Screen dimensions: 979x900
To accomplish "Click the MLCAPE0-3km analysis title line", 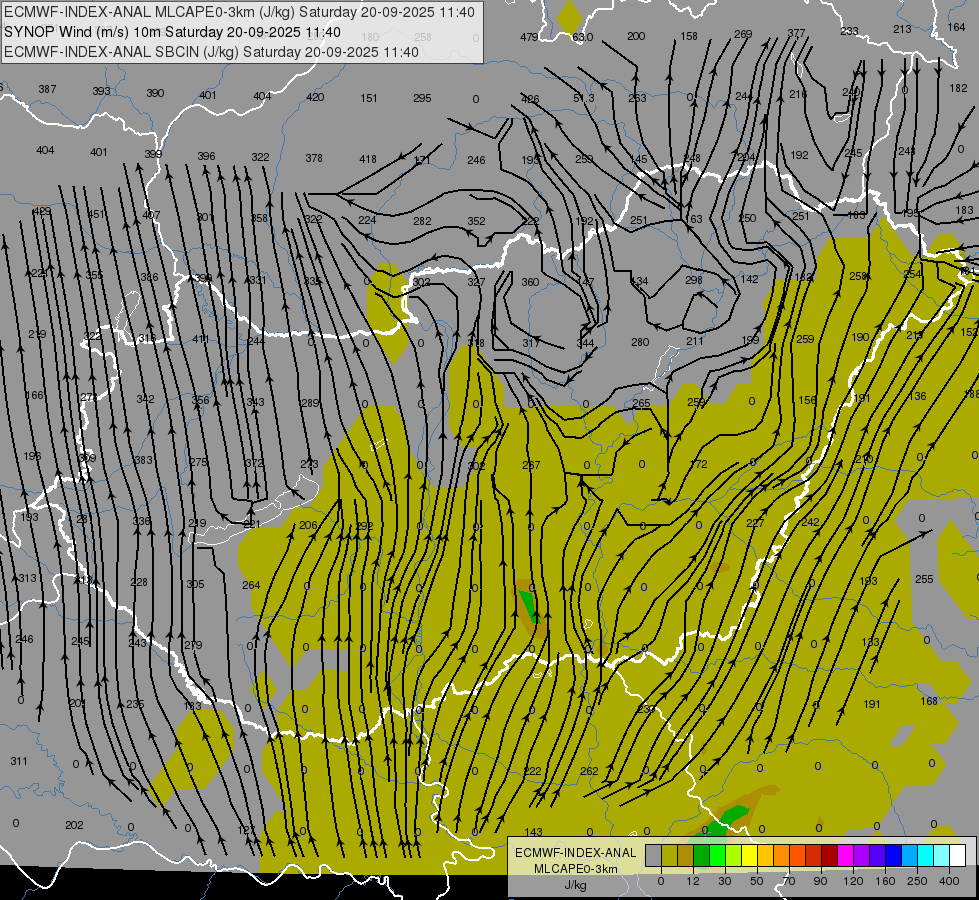I will tap(239, 12).
